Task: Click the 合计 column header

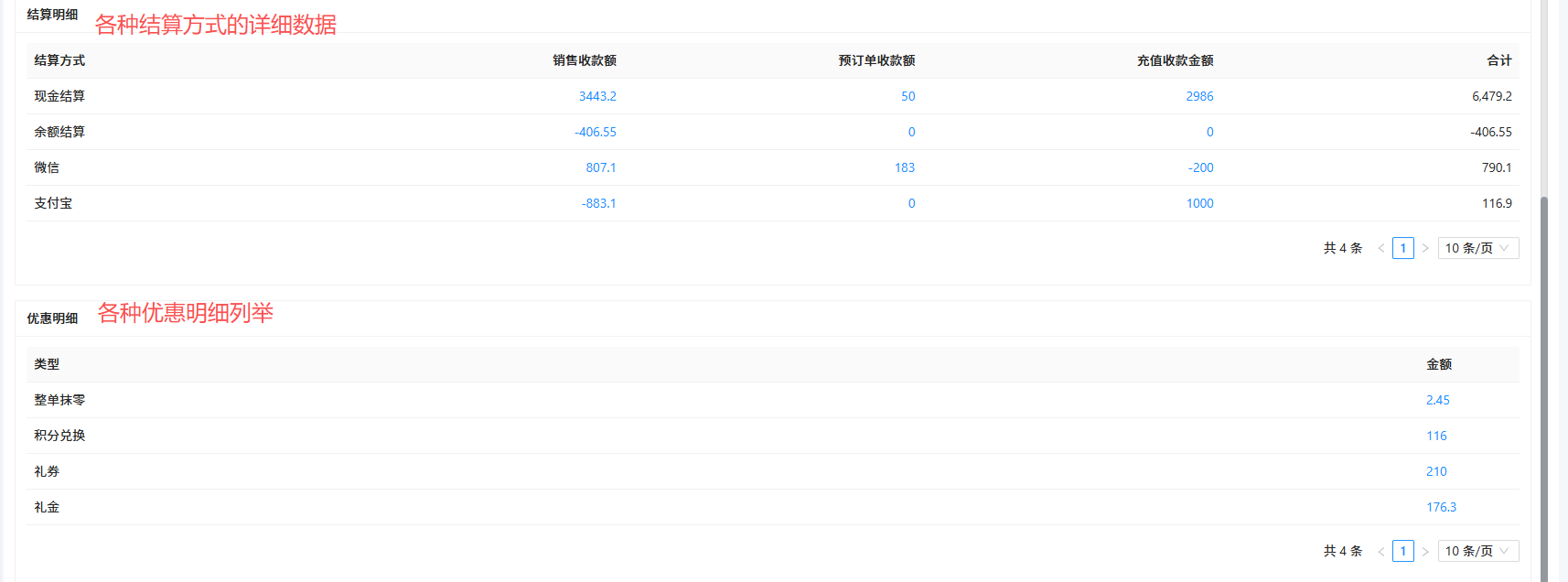Action: [x=1499, y=60]
